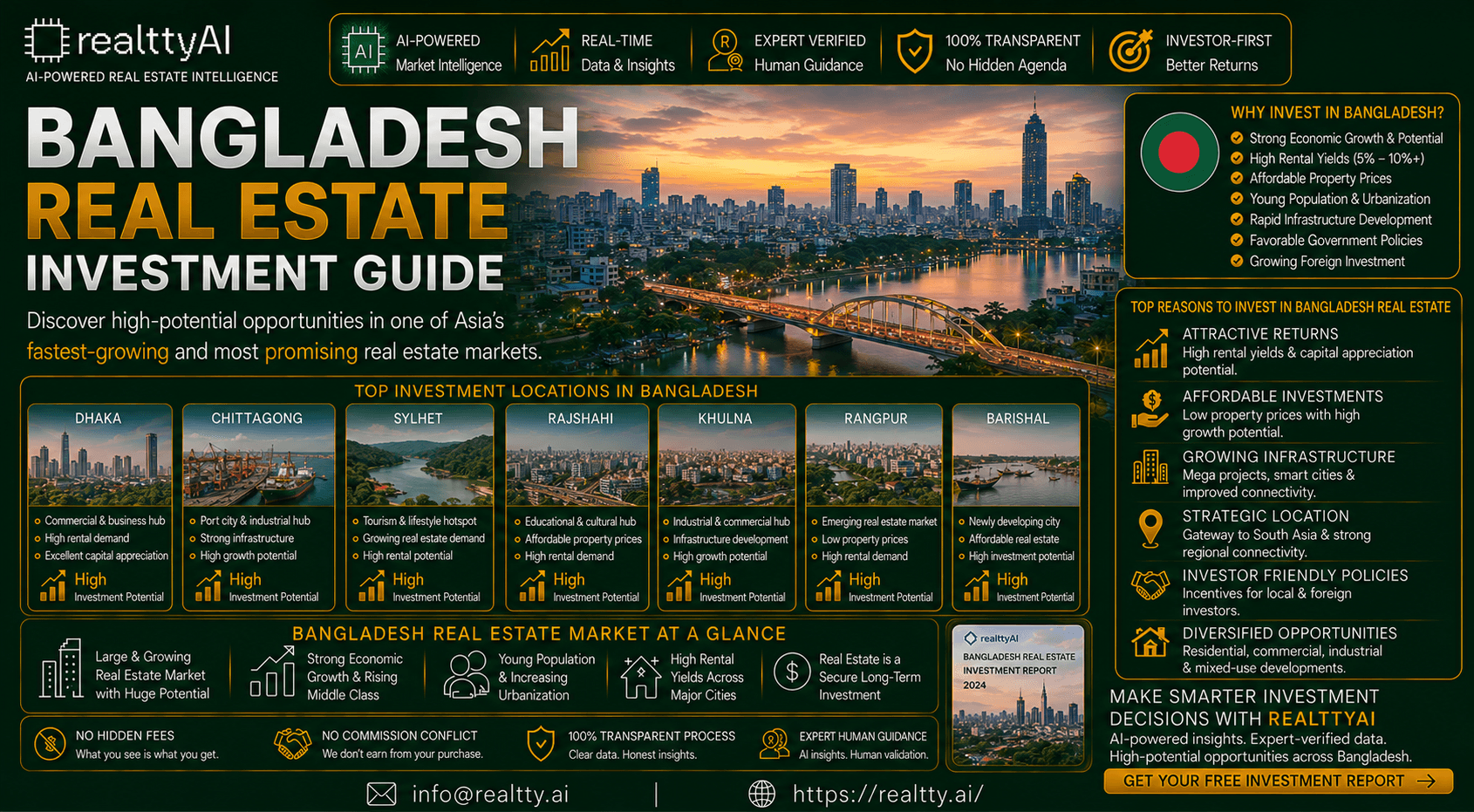This screenshot has width=1474, height=812.
Task: Click the checkmark beside Rapid Infrastructure Development
Action: 1237,220
